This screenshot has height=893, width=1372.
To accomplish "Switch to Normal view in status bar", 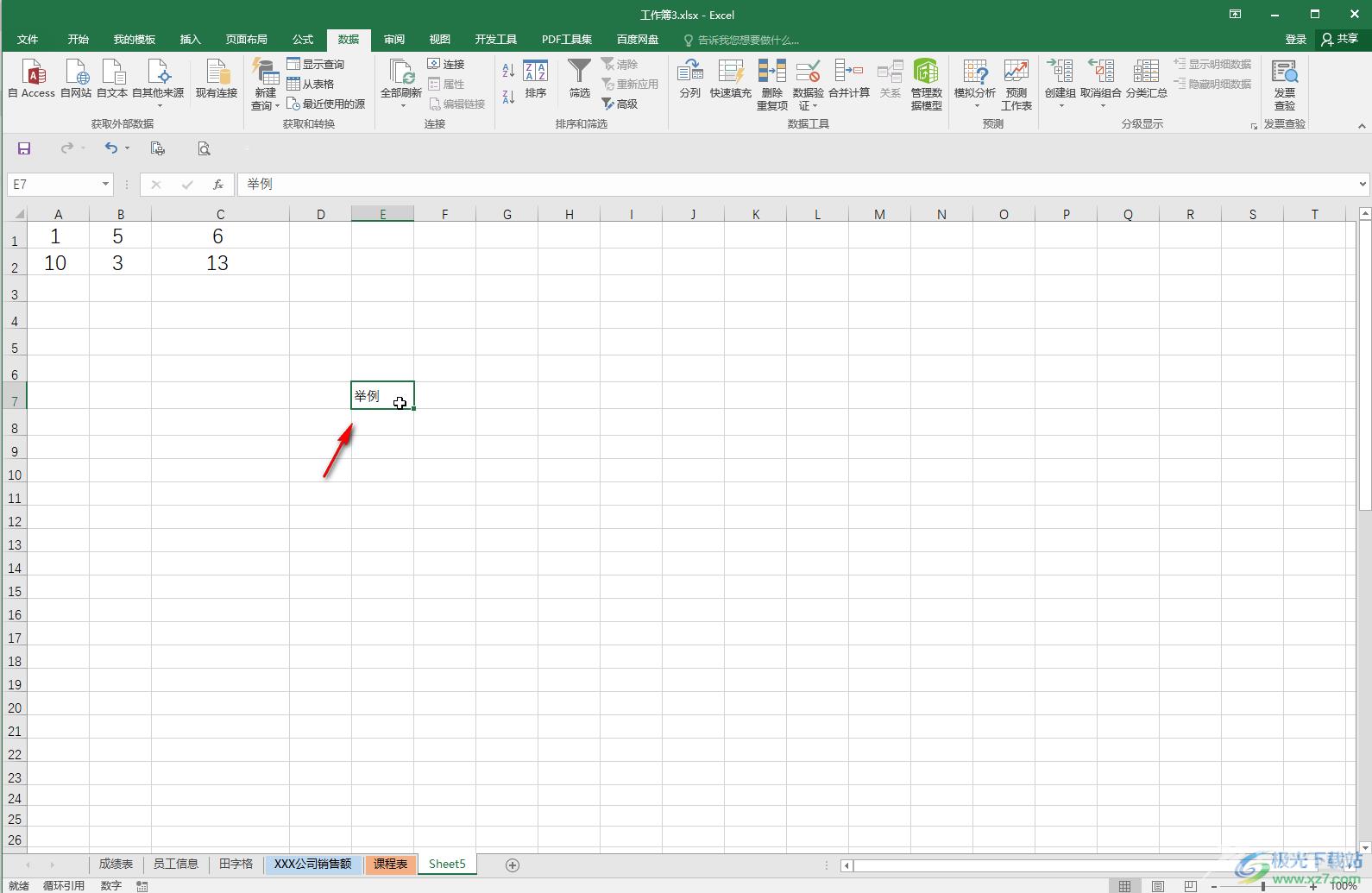I will 1124,886.
